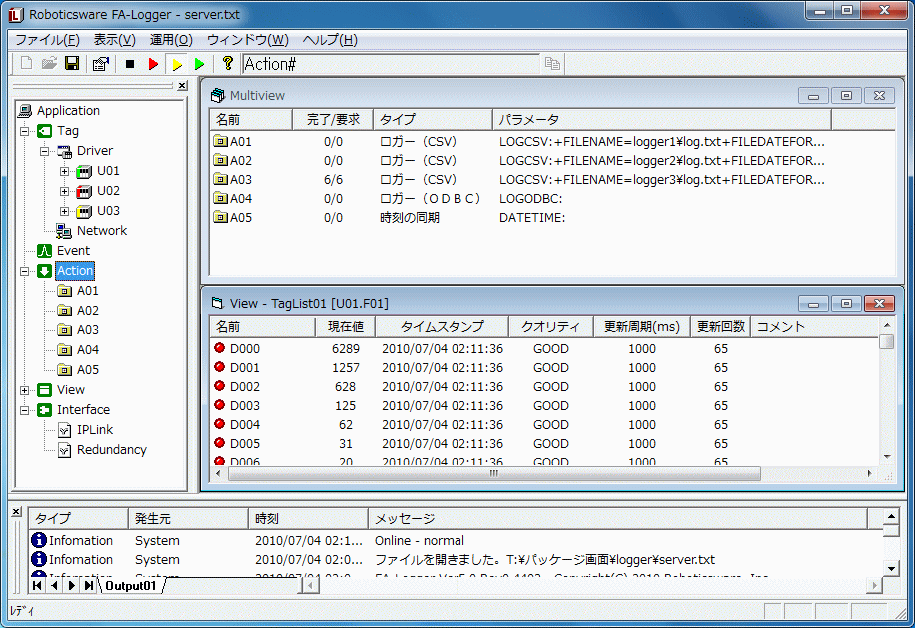This screenshot has width=915, height=628.
Task: Open a file with the folder icon
Action: click(x=49, y=64)
